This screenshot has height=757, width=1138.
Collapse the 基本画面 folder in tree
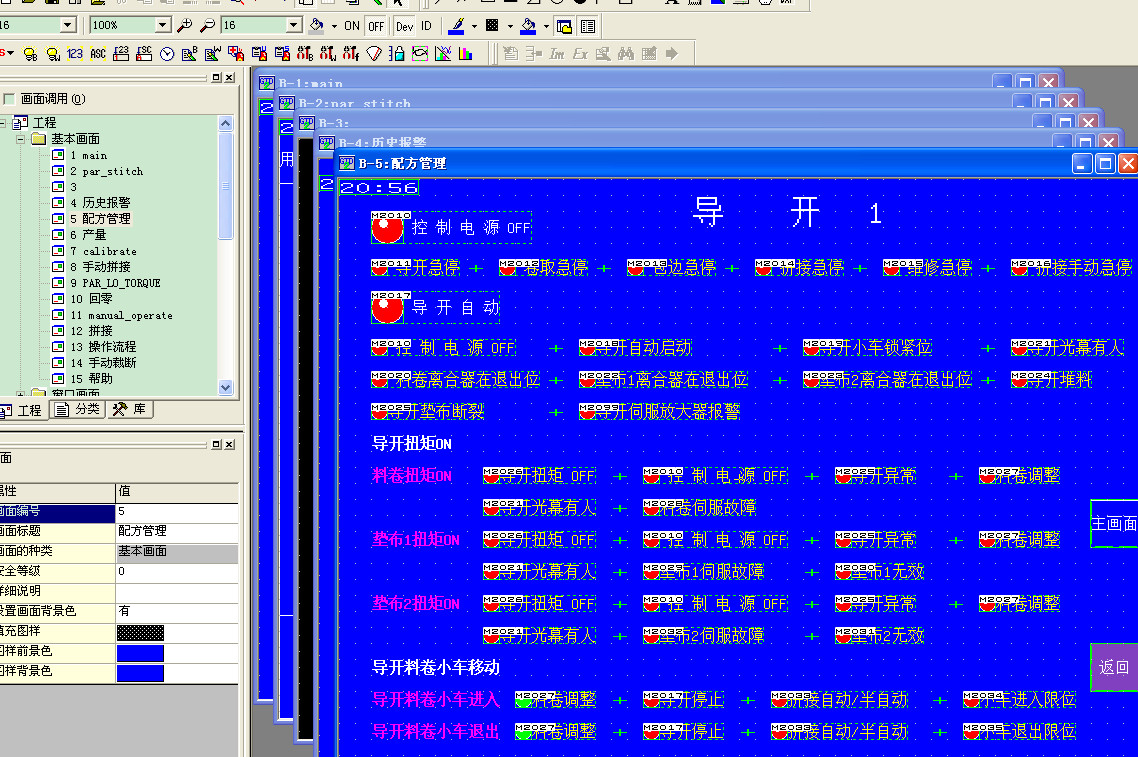22,139
